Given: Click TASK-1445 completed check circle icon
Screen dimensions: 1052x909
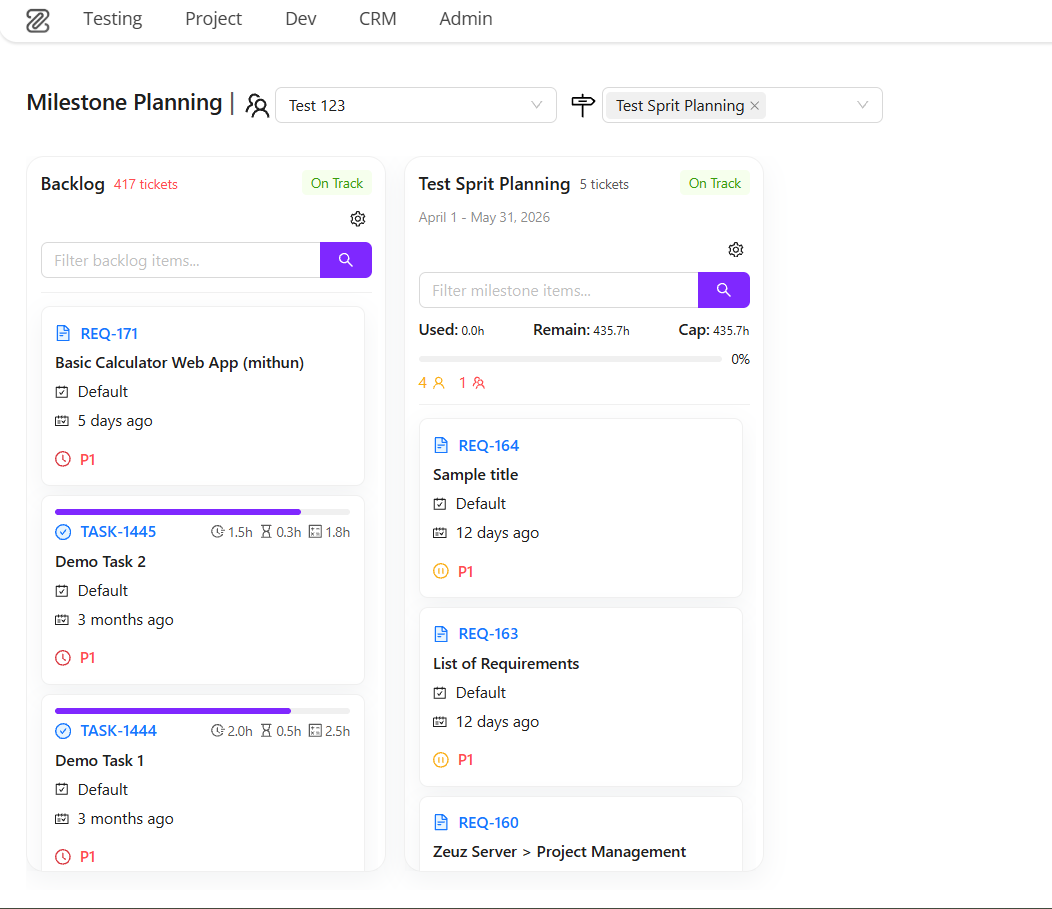Looking at the screenshot, I should point(62,532).
